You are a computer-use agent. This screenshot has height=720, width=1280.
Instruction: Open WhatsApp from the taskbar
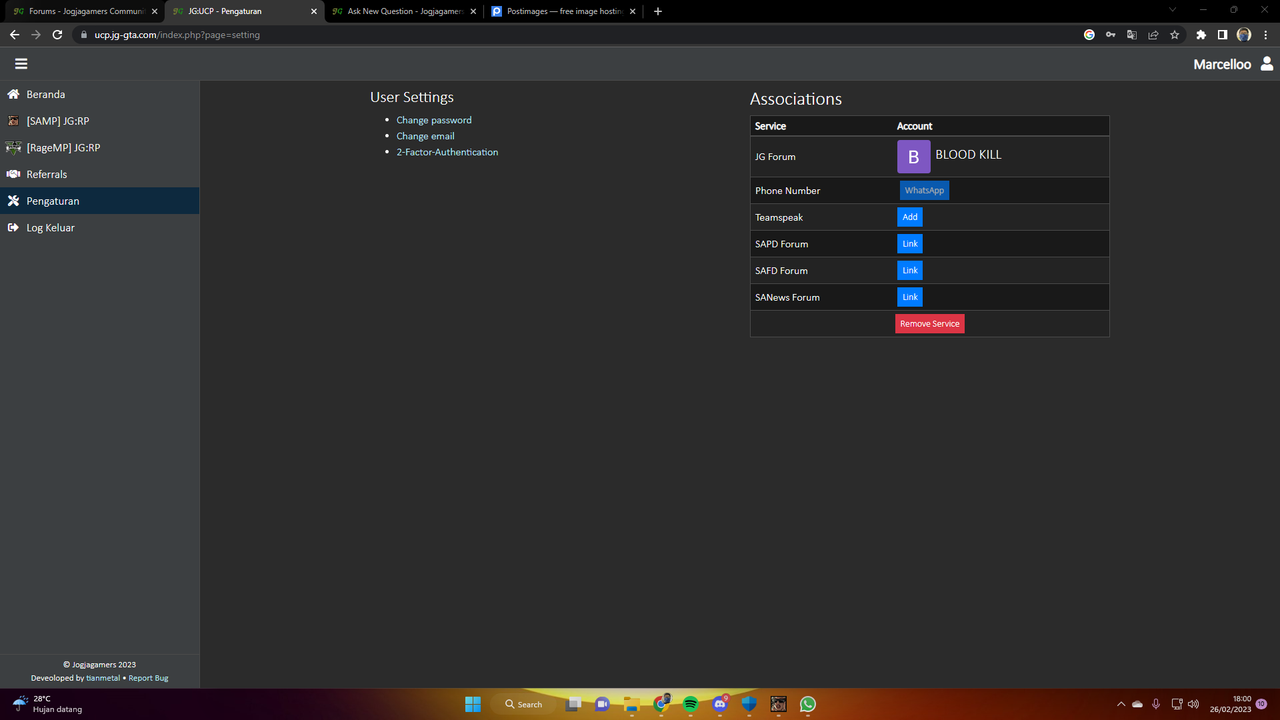tap(808, 704)
